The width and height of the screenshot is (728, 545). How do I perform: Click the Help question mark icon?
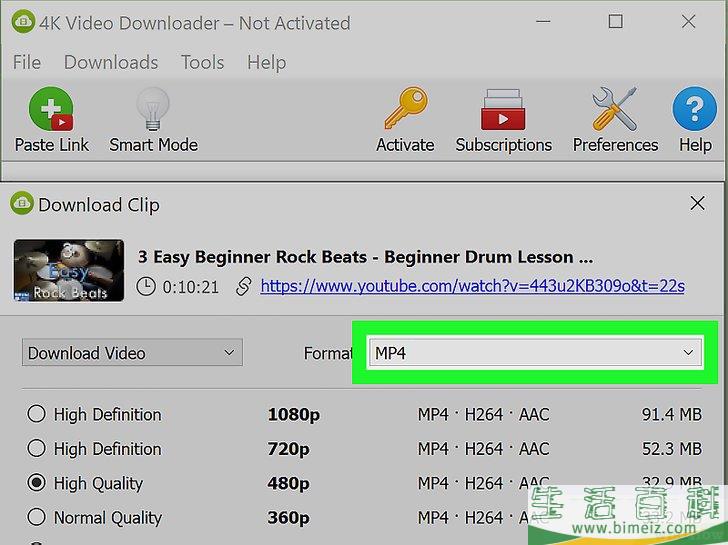[694, 111]
